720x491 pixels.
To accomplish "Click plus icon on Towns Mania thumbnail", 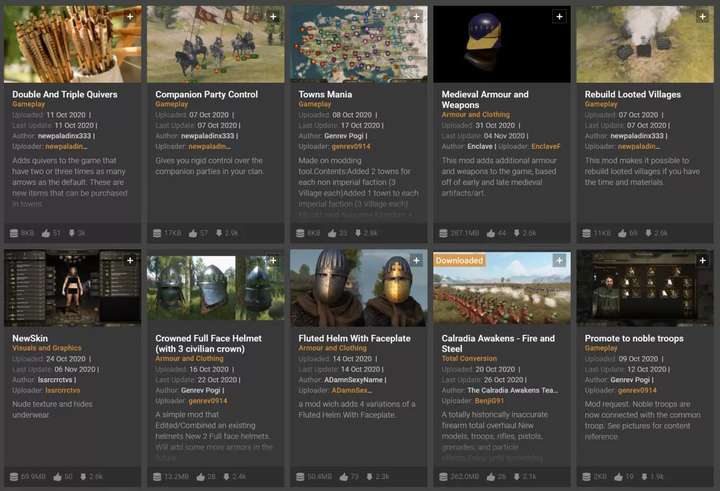I will tap(416, 17).
